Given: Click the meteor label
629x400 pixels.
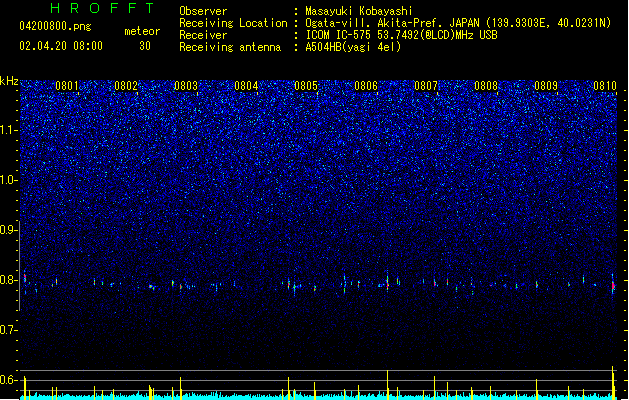Looking at the screenshot, I should (142, 31).
